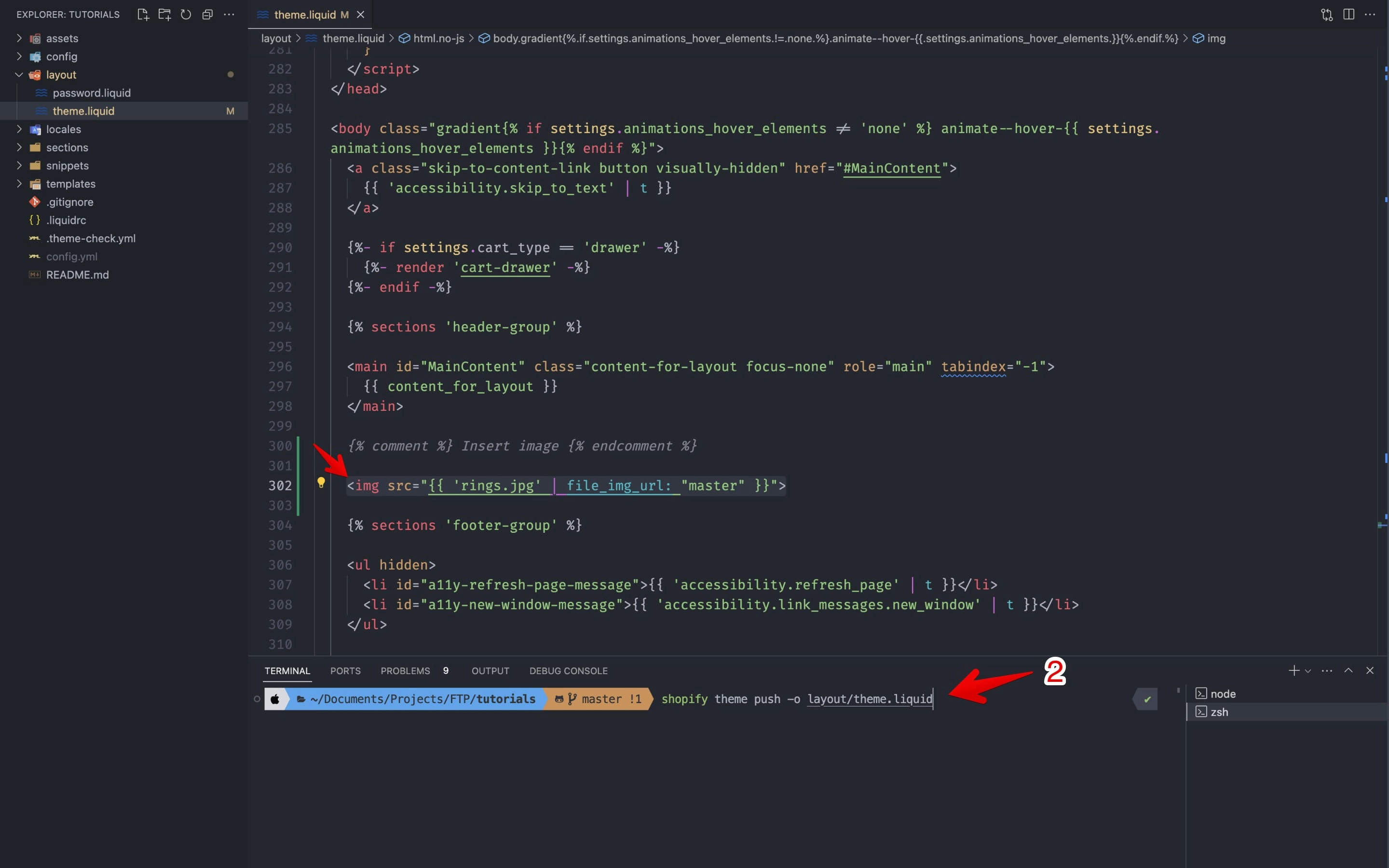Open the .liquidrc file
Screen dimensions: 1389x868
(124, 220)
